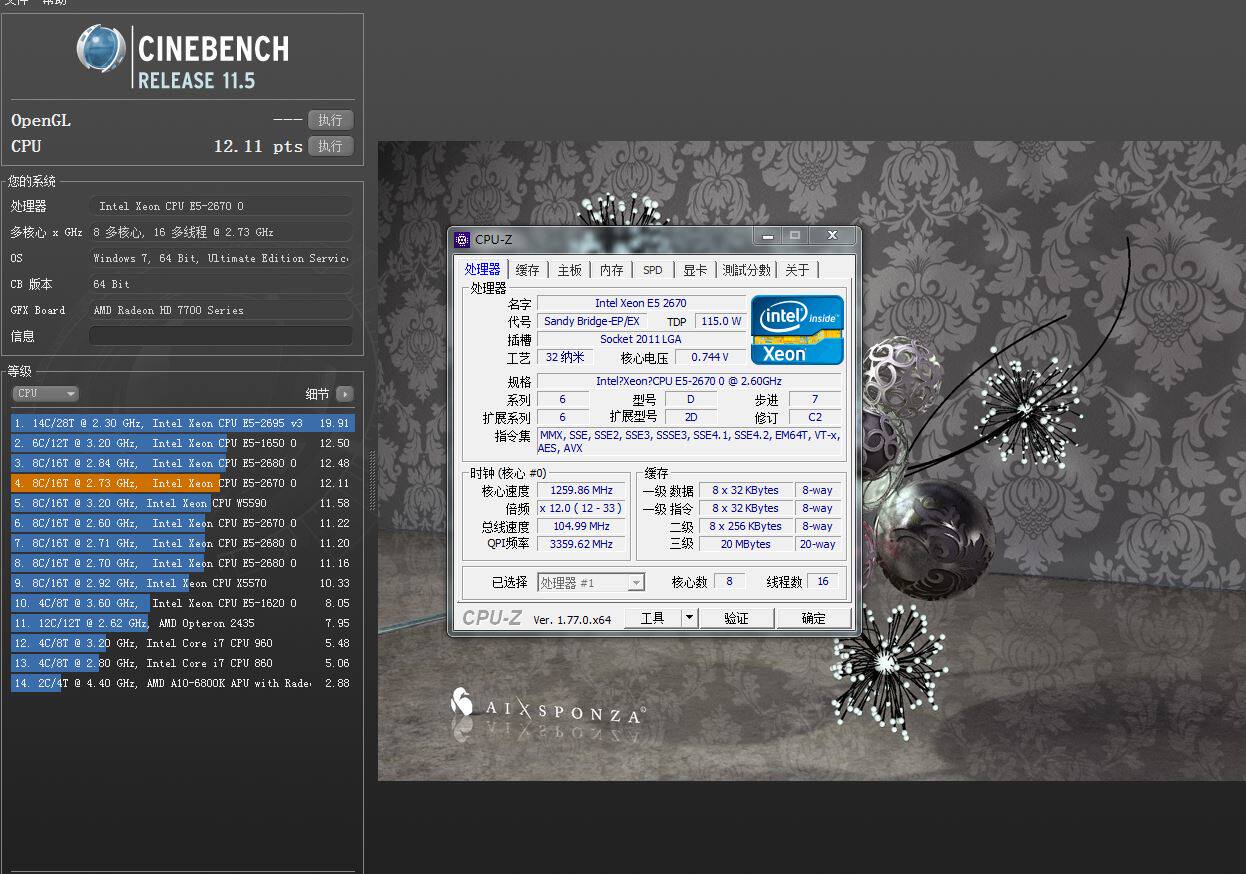The height and width of the screenshot is (874, 1246).
Task: Click the 核心数 value 8
Action: (x=730, y=581)
